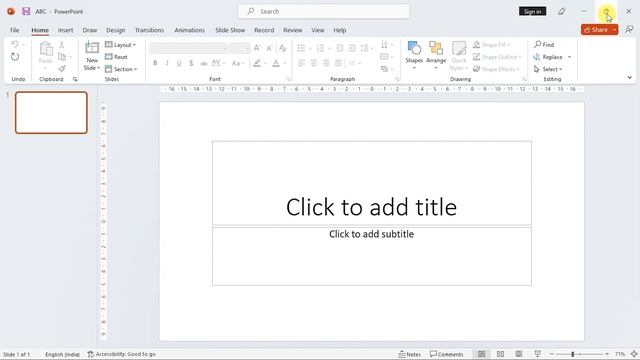Switch to the Insert tab
Viewport: 640px width, 360px height.
point(65,30)
